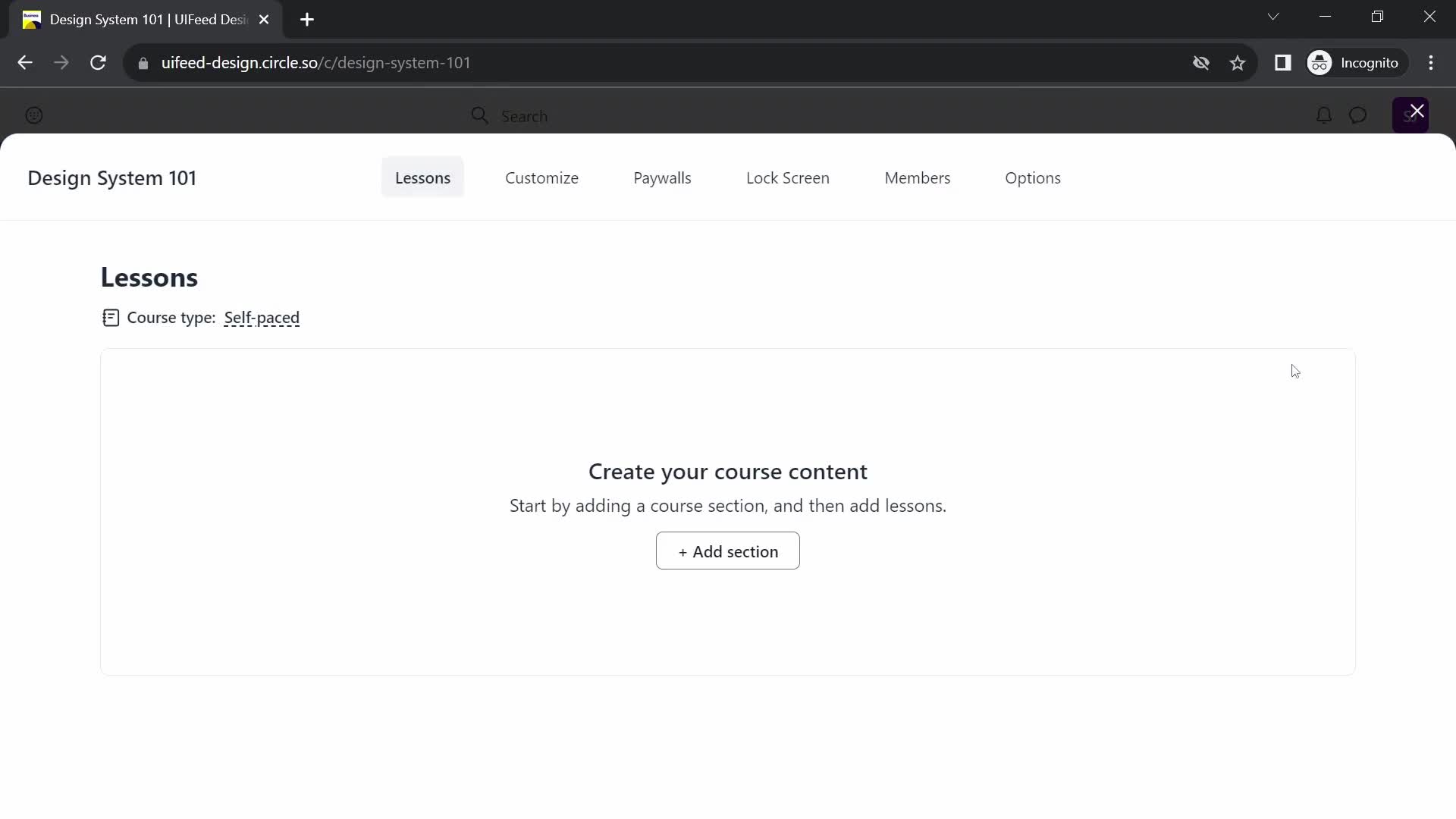
Task: Switch to the Customize tab
Action: (x=541, y=177)
